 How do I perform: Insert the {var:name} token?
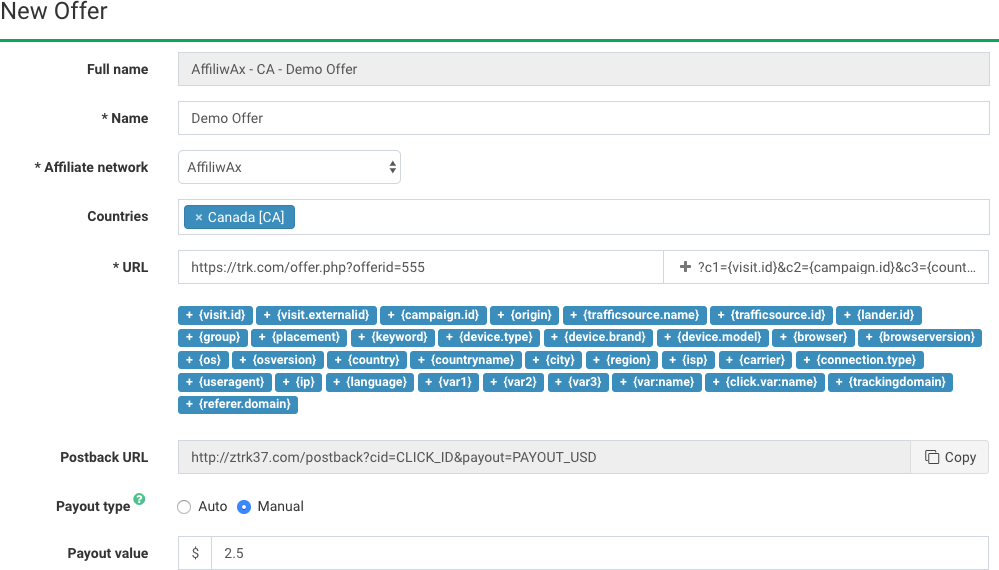point(657,382)
